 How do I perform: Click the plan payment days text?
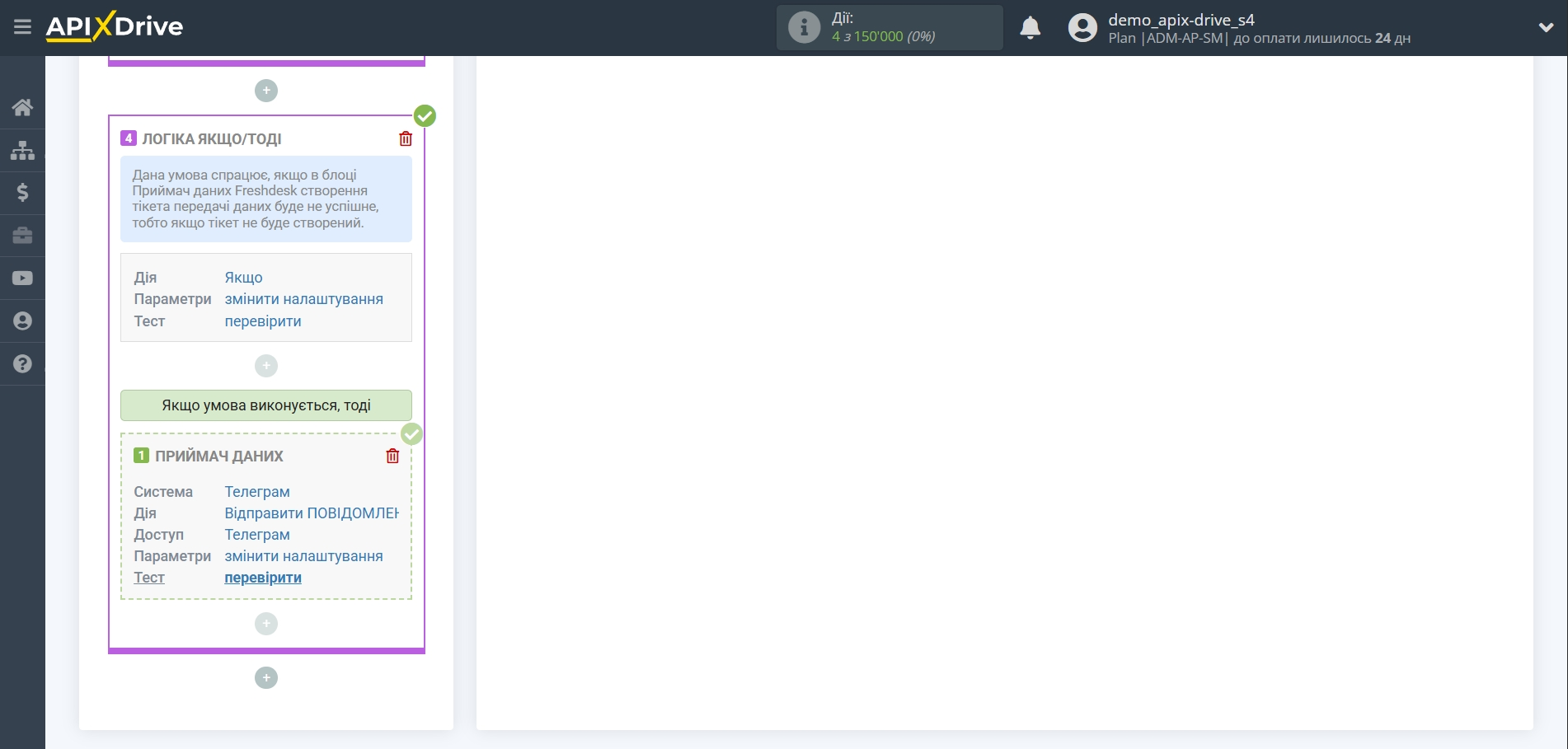click(1259, 39)
